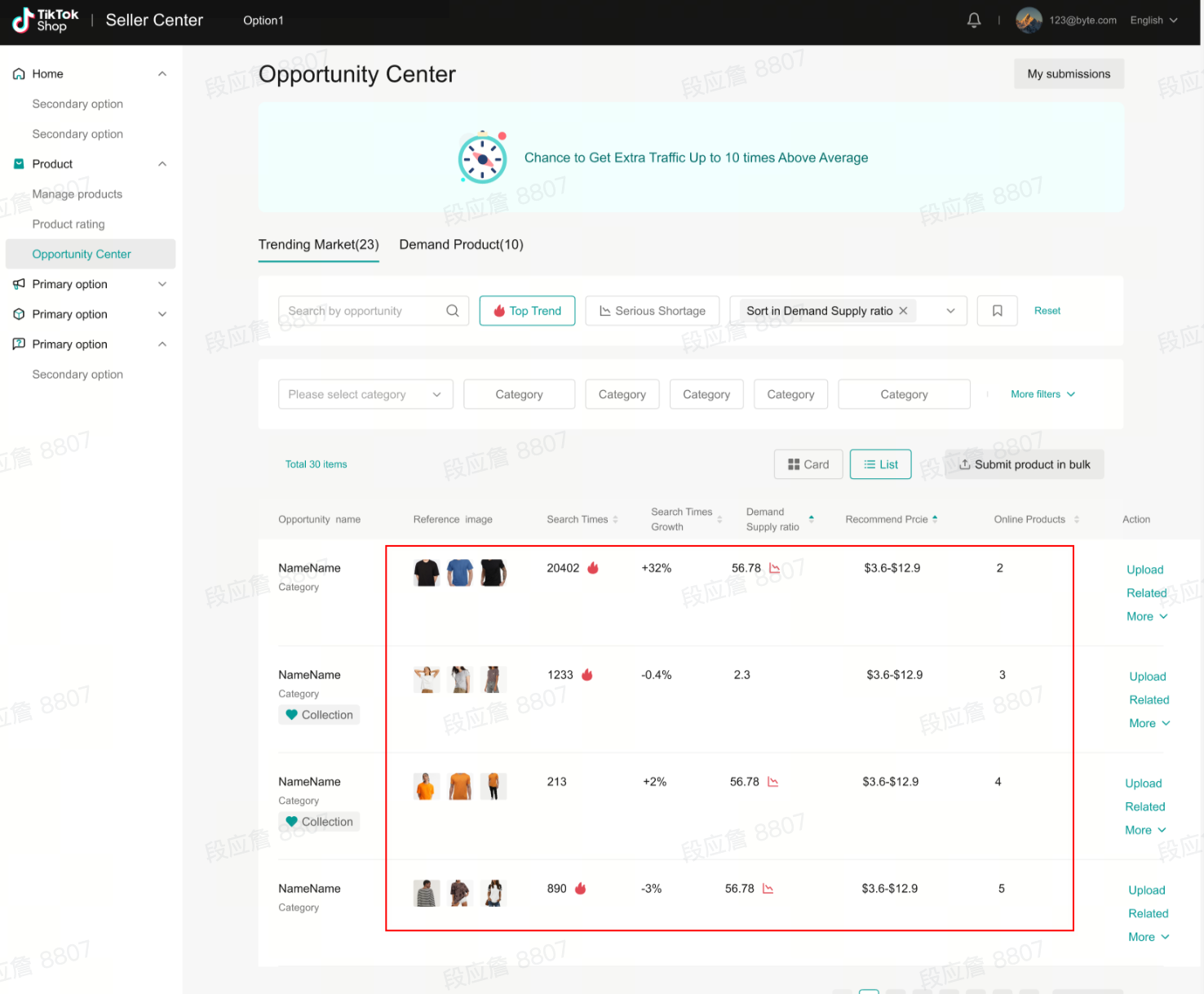Open Manage products in the sidebar
Image resolution: width=1204 pixels, height=994 pixels.
[77, 194]
